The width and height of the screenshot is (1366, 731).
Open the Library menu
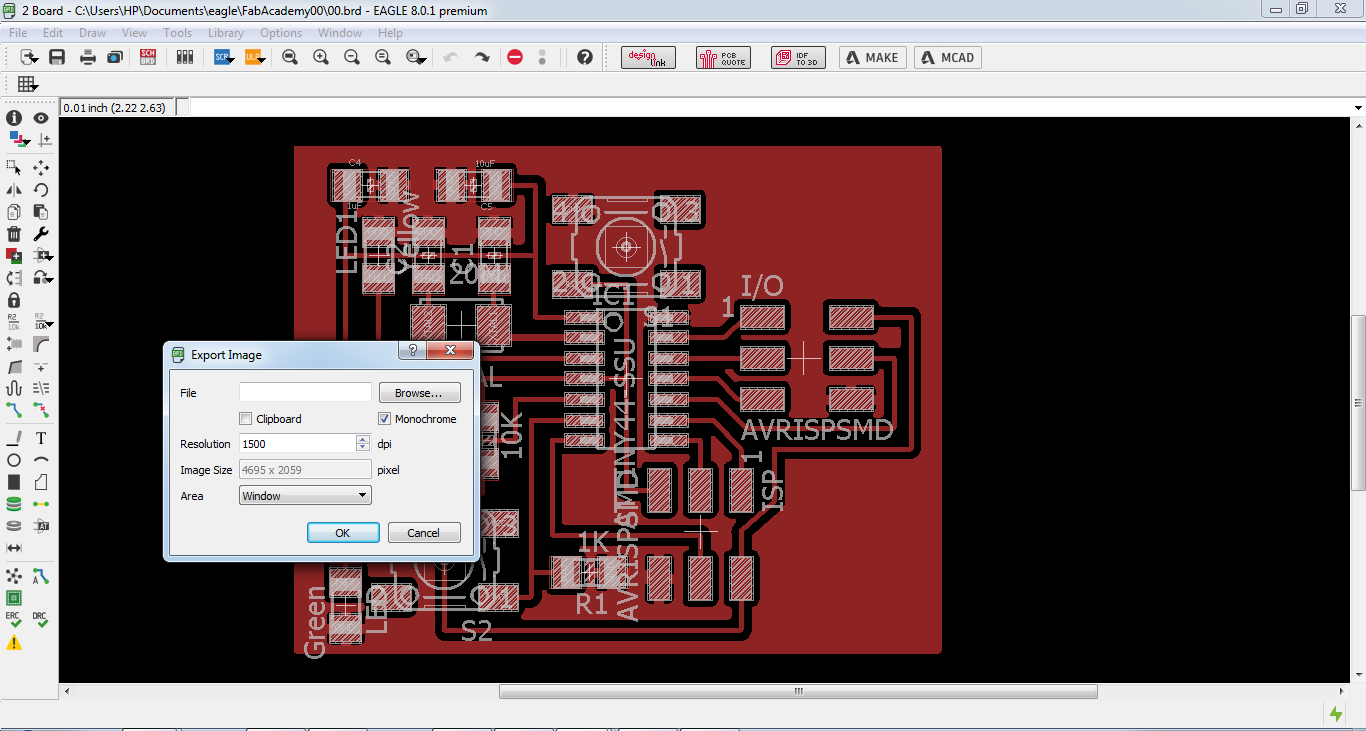tap(226, 33)
